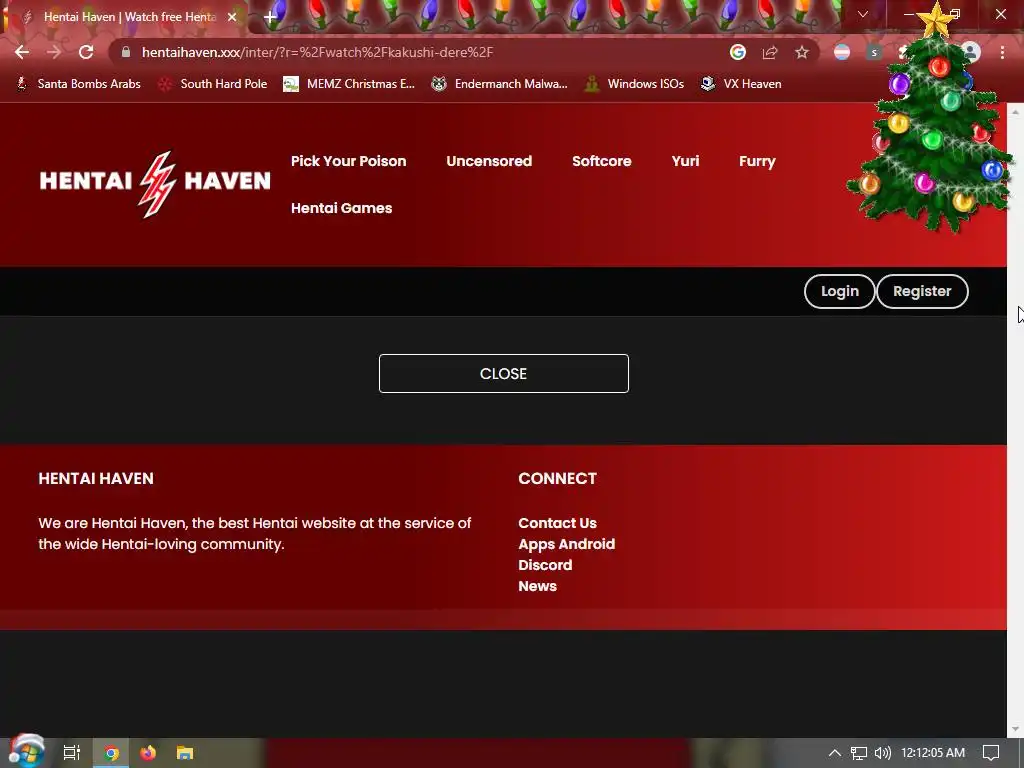Click the Login button
Image resolution: width=1024 pixels, height=768 pixels.
click(x=839, y=291)
